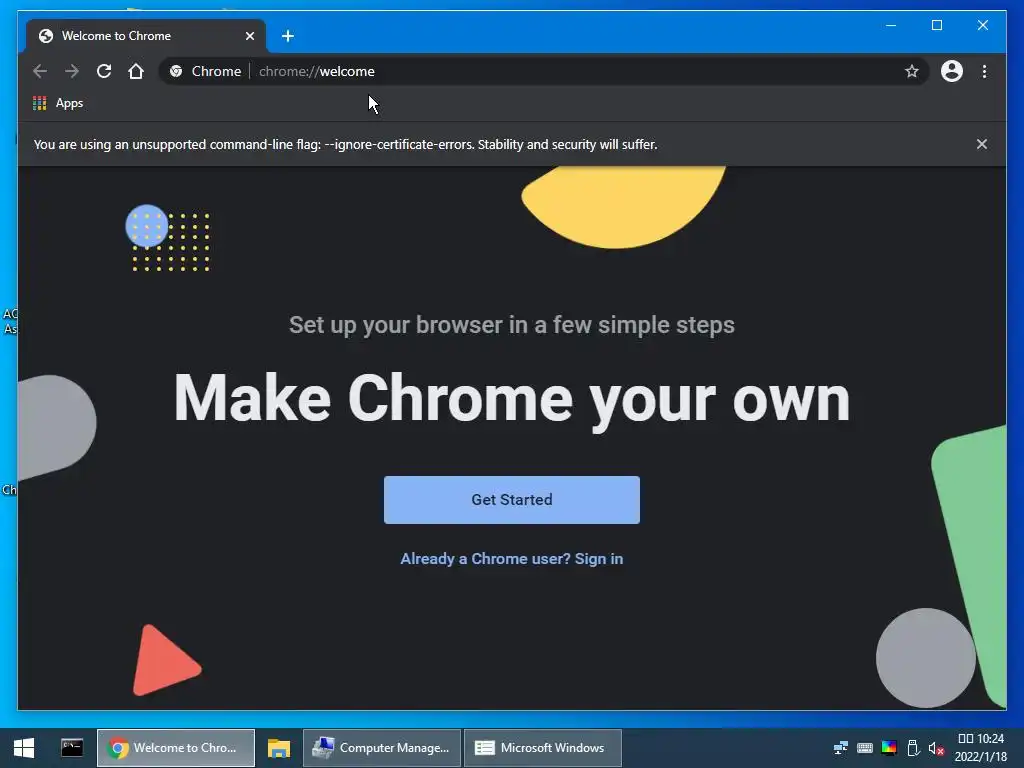The width and height of the screenshot is (1024, 768).
Task: Click the Chrome site info chip
Action: 205,71
